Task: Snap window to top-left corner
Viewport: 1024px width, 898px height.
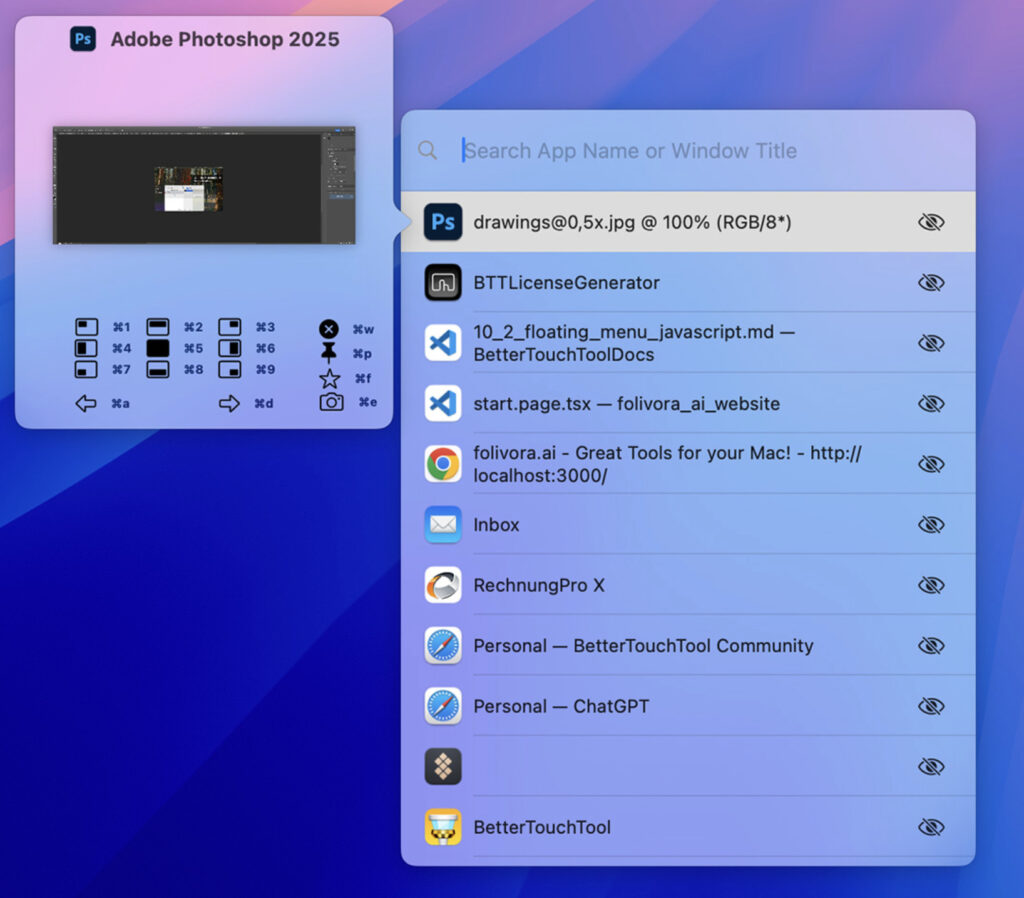Action: (x=86, y=326)
